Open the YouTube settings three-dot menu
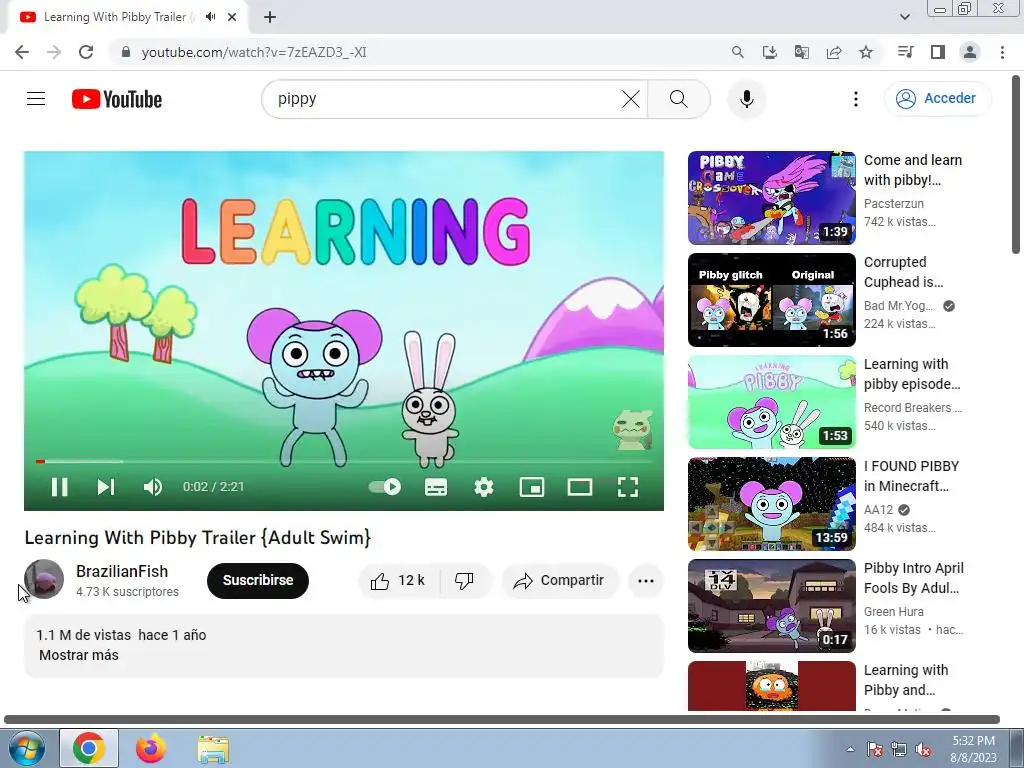Viewport: 1024px width, 768px height. click(x=856, y=99)
